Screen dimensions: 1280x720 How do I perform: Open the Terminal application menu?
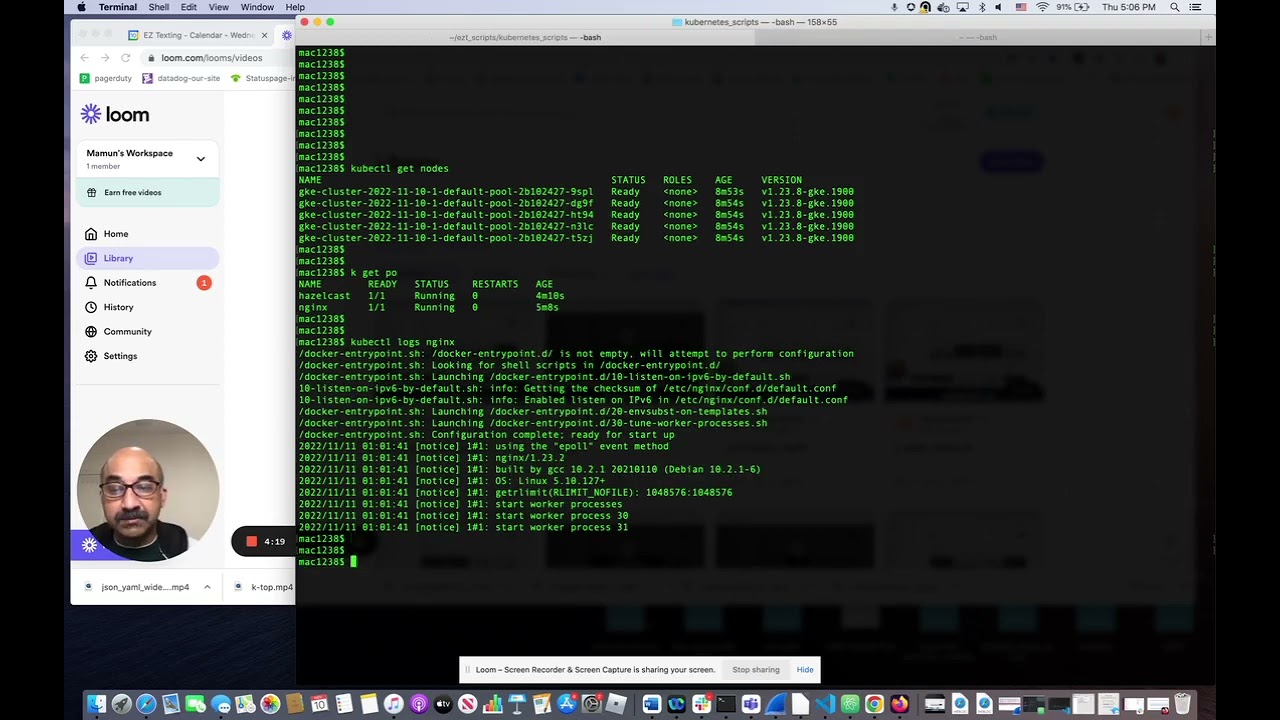118,7
